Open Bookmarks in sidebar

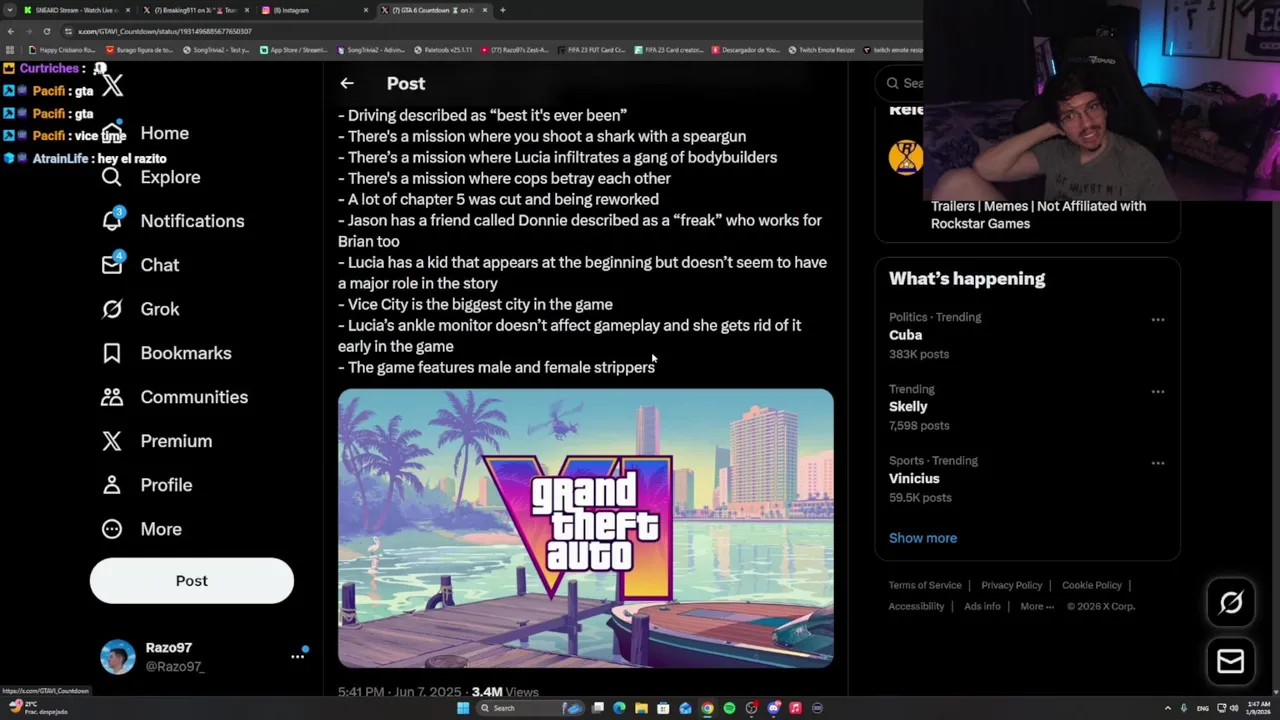click(166, 353)
